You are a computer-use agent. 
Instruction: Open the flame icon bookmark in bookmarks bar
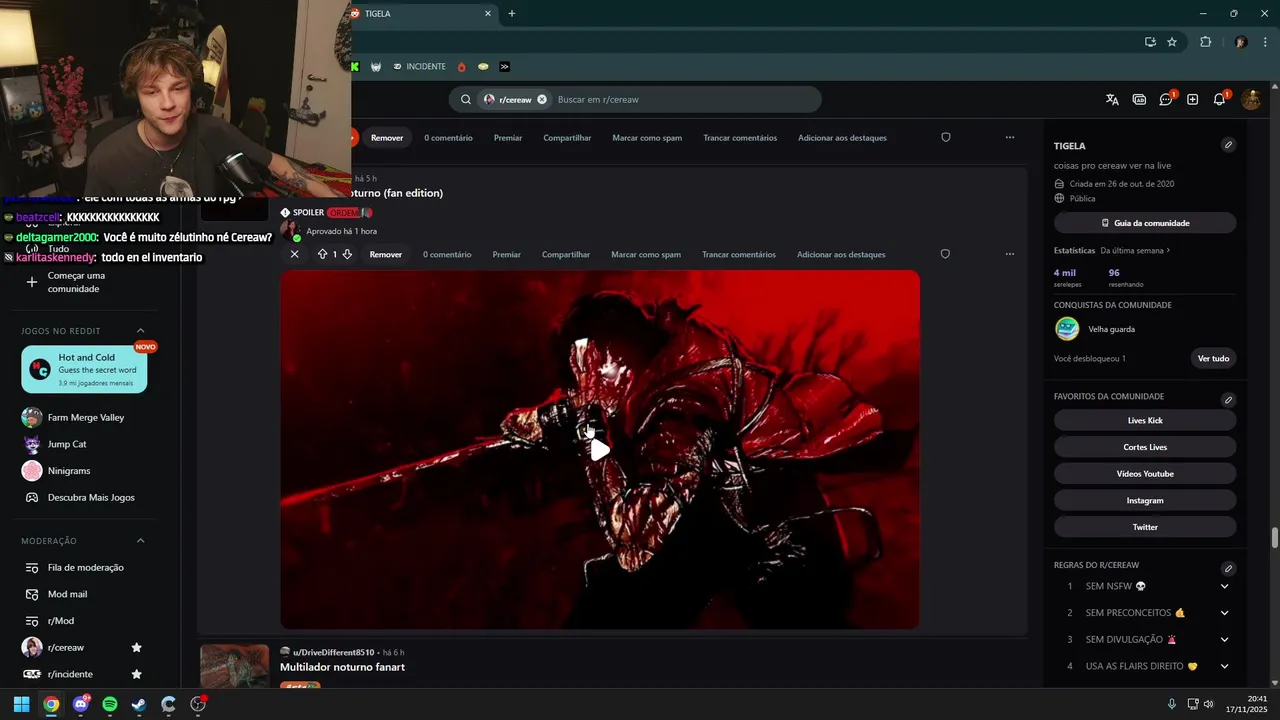pos(461,66)
